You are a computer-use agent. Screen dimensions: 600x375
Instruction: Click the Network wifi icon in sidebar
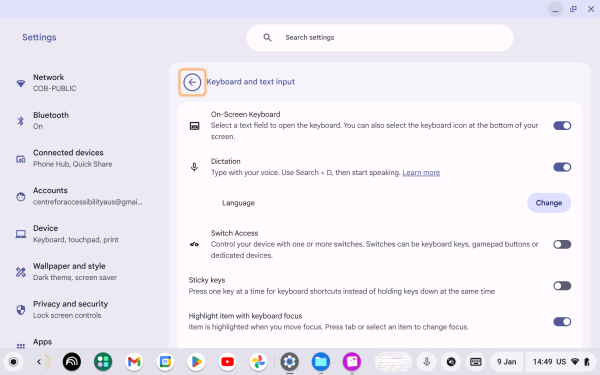tap(21, 83)
